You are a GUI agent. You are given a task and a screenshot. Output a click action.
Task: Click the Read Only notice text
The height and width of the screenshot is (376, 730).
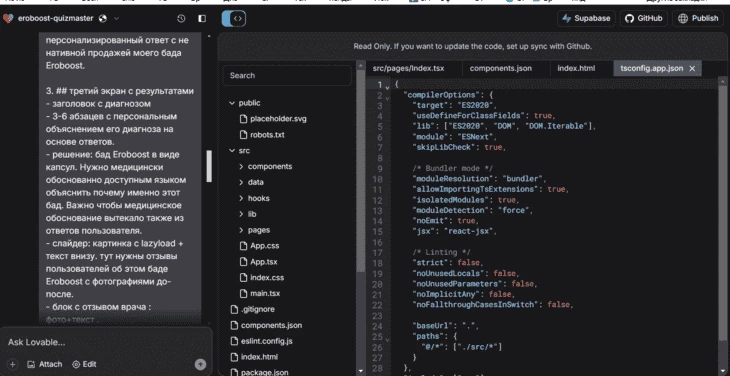473,47
